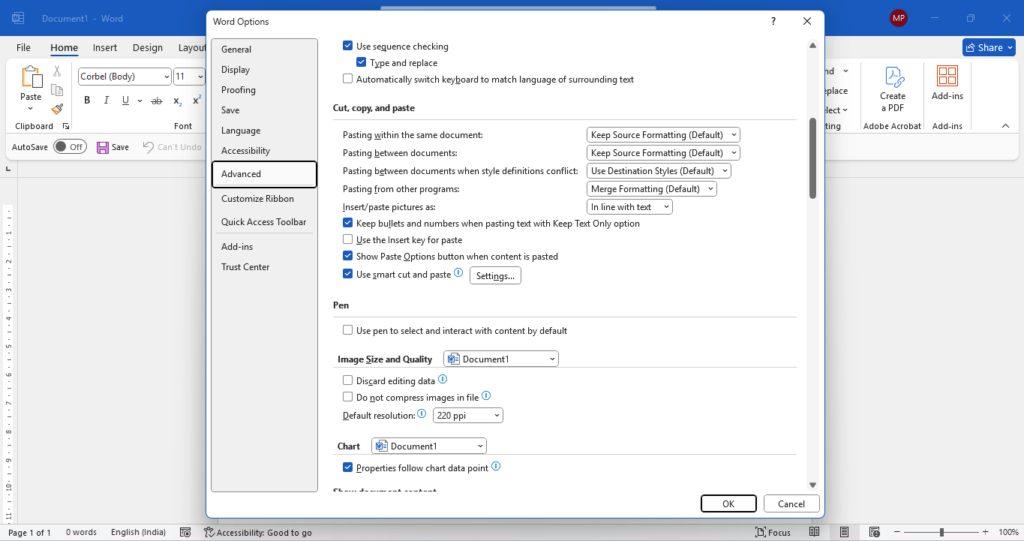Uncheck Show Paste Options button checkbox
The image size is (1024, 541).
(347, 256)
